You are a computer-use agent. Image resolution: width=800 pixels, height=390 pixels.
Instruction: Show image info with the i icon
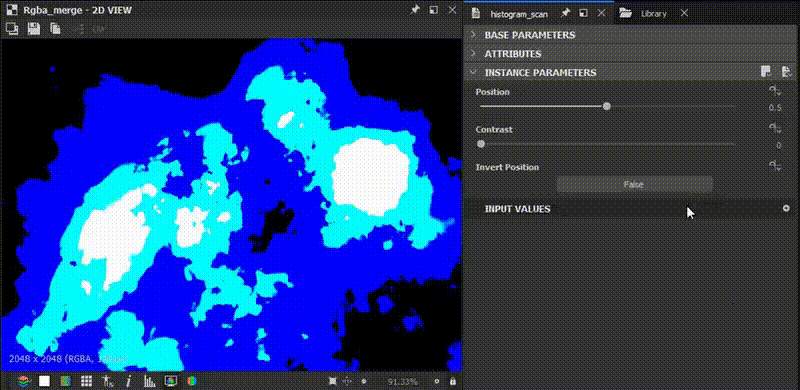(128, 381)
